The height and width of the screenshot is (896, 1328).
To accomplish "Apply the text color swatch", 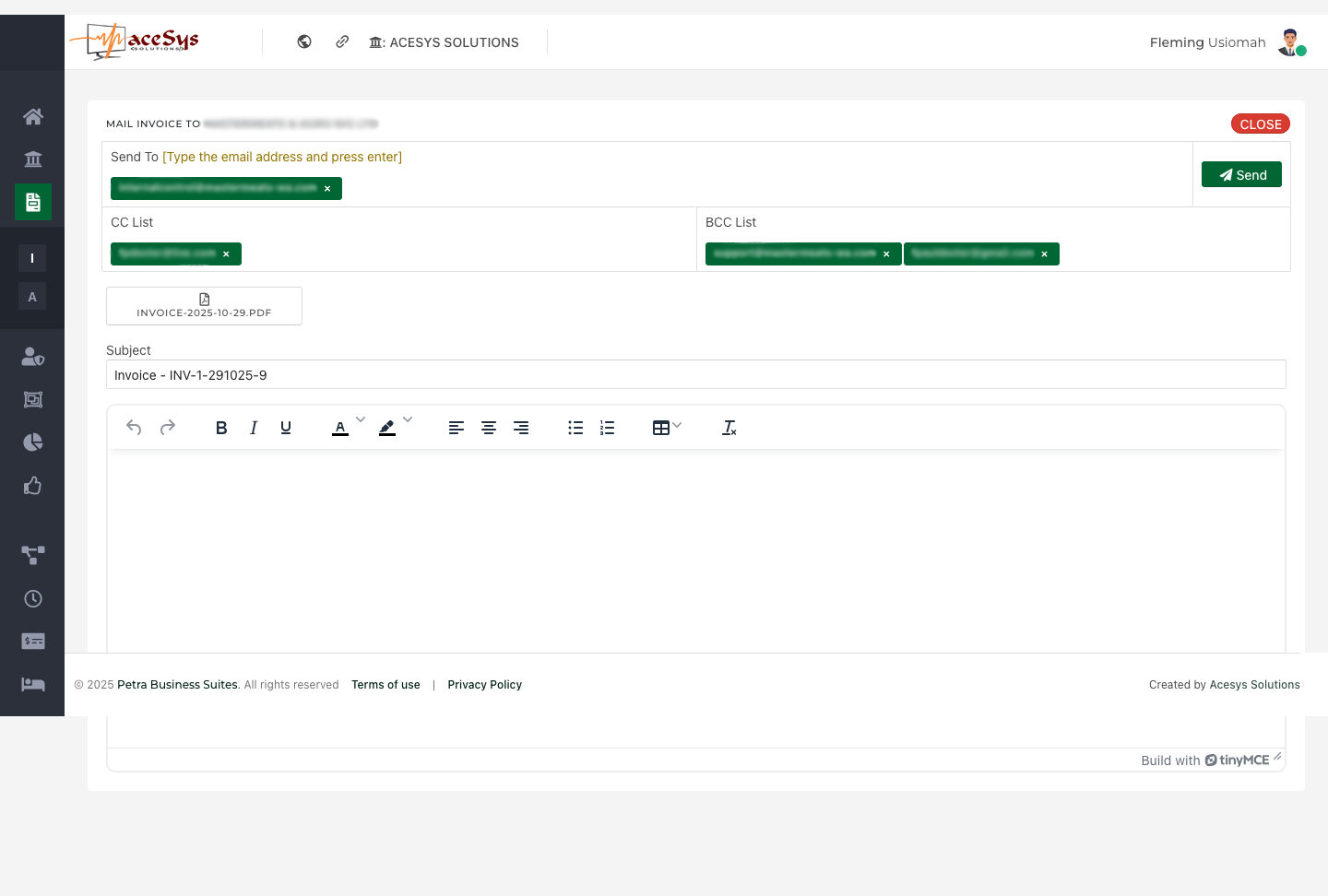I will 340,428.
